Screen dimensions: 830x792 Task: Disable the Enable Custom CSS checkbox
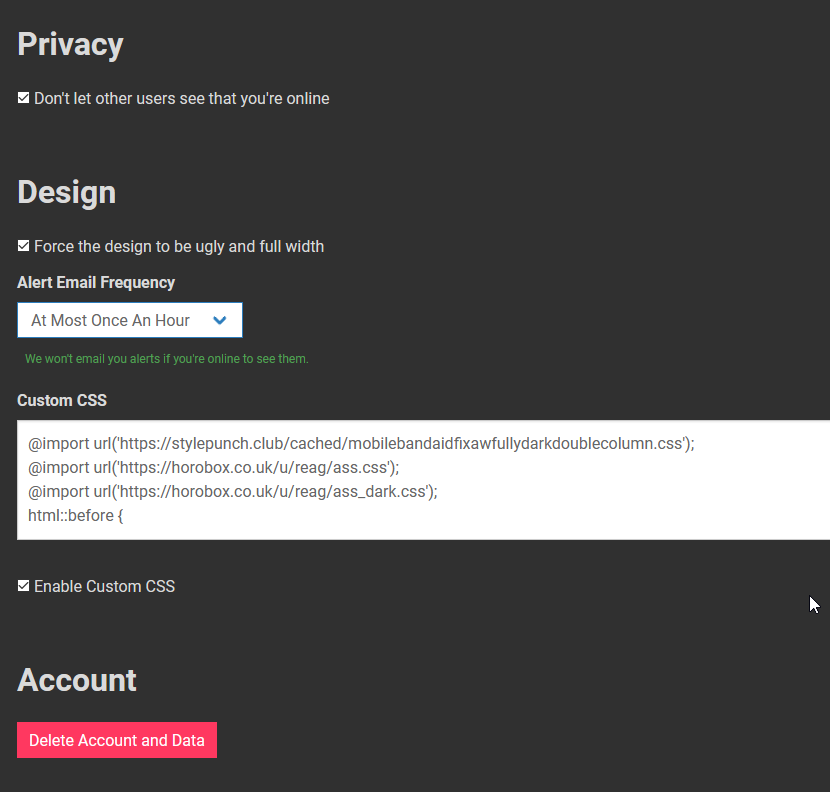tap(23, 586)
